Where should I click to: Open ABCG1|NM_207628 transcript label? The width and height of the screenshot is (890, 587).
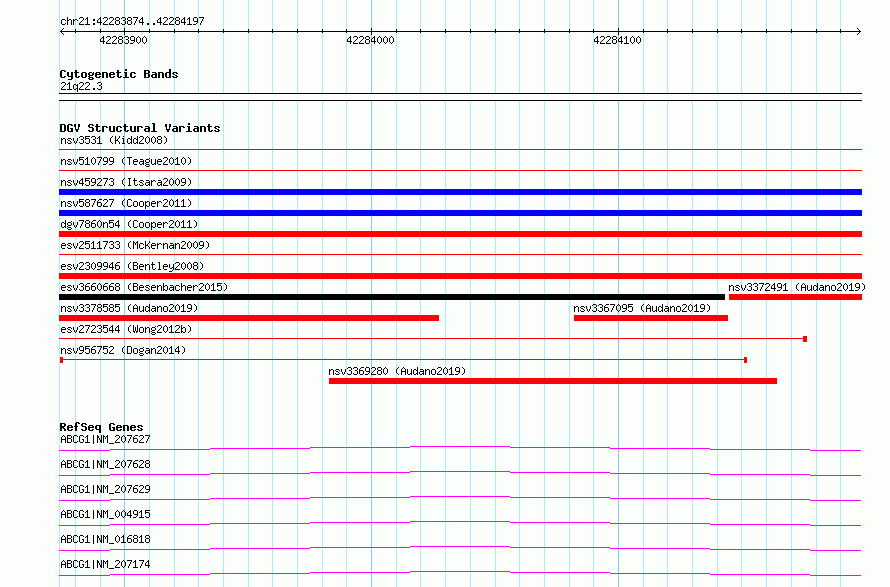[105, 464]
